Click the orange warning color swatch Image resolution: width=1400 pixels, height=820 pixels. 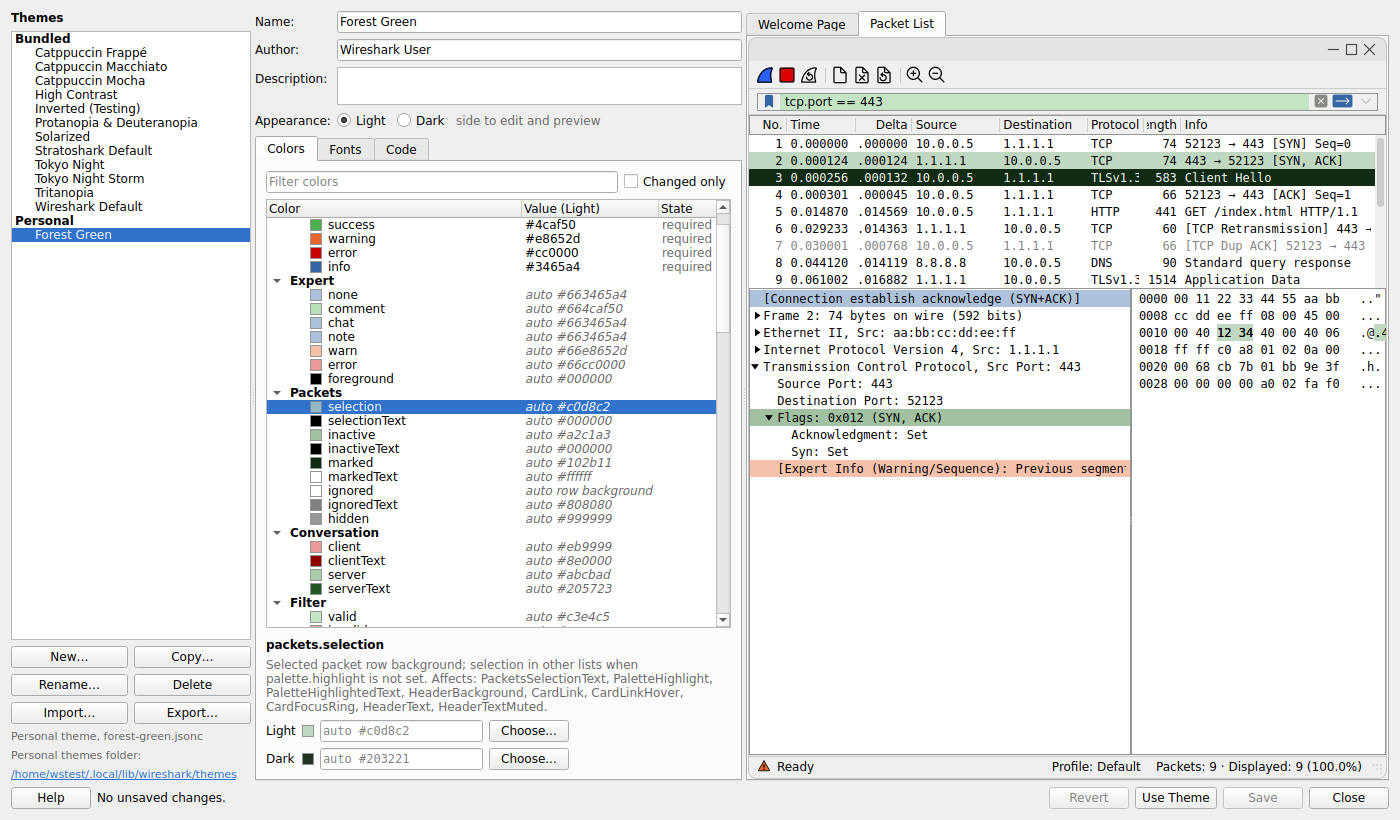(x=316, y=239)
